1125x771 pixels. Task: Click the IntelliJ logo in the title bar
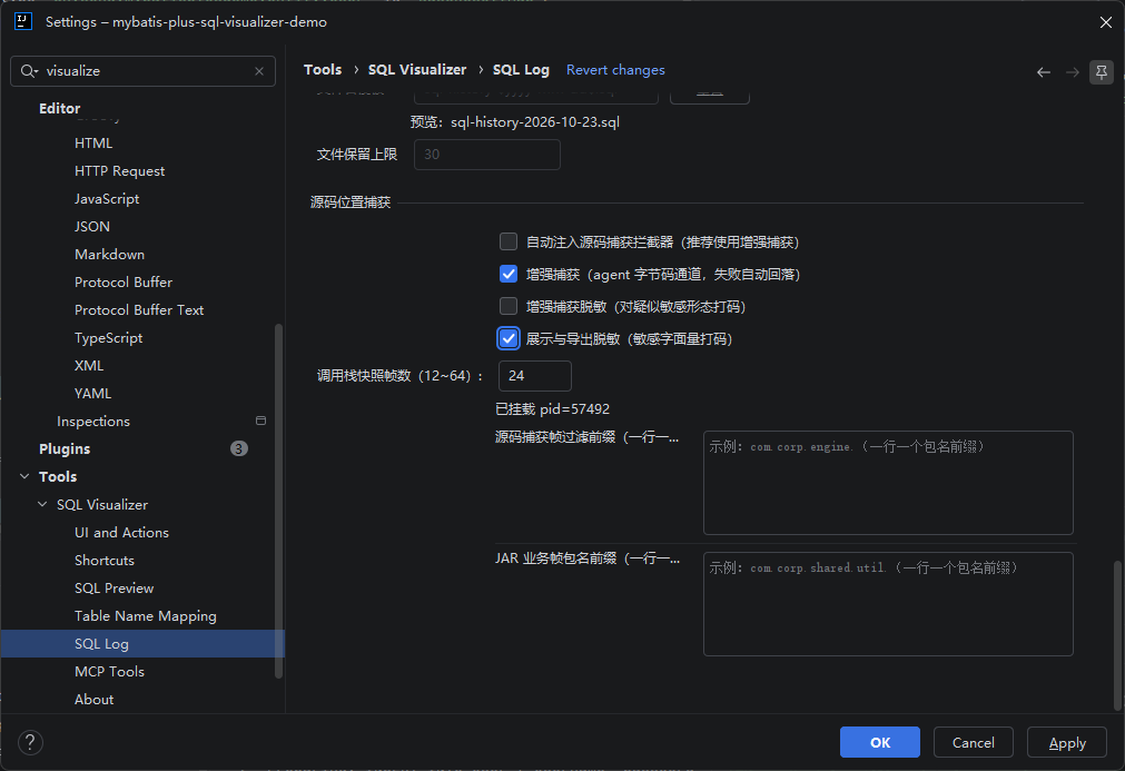(x=23, y=22)
